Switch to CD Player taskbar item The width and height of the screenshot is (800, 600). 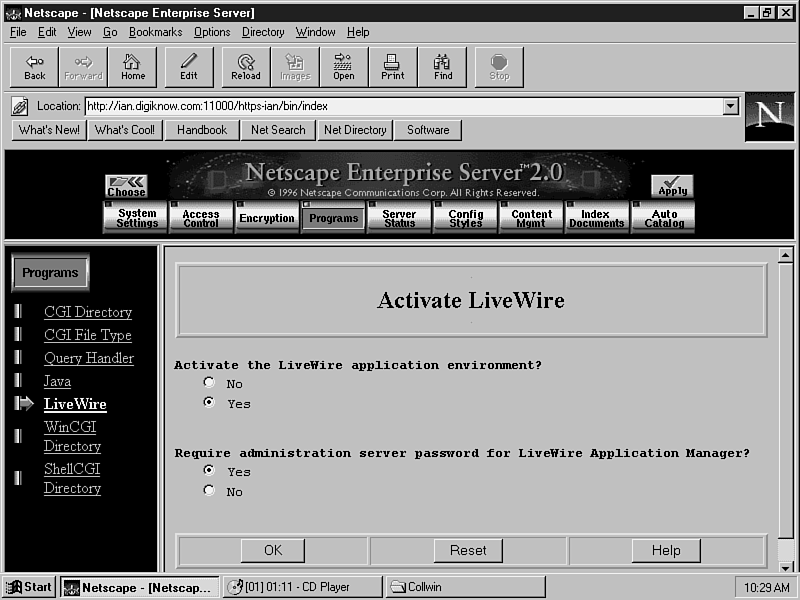302,587
